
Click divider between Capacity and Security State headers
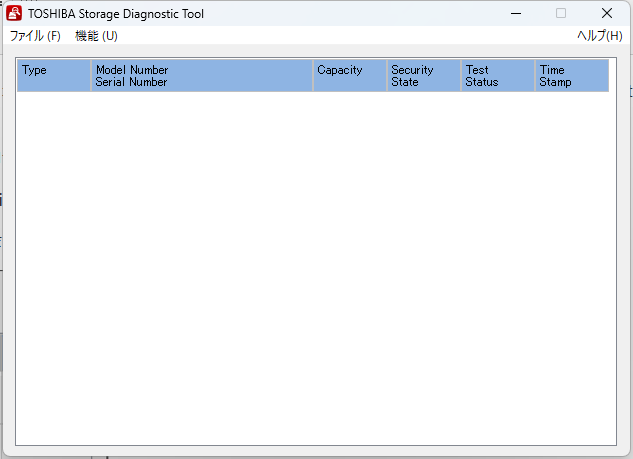pos(387,76)
